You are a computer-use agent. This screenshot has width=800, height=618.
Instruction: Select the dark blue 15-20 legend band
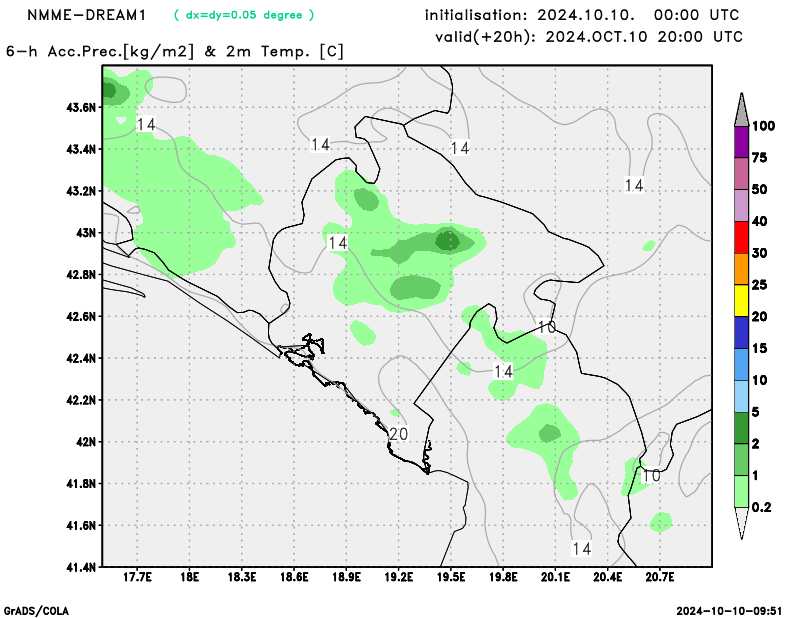point(741,333)
